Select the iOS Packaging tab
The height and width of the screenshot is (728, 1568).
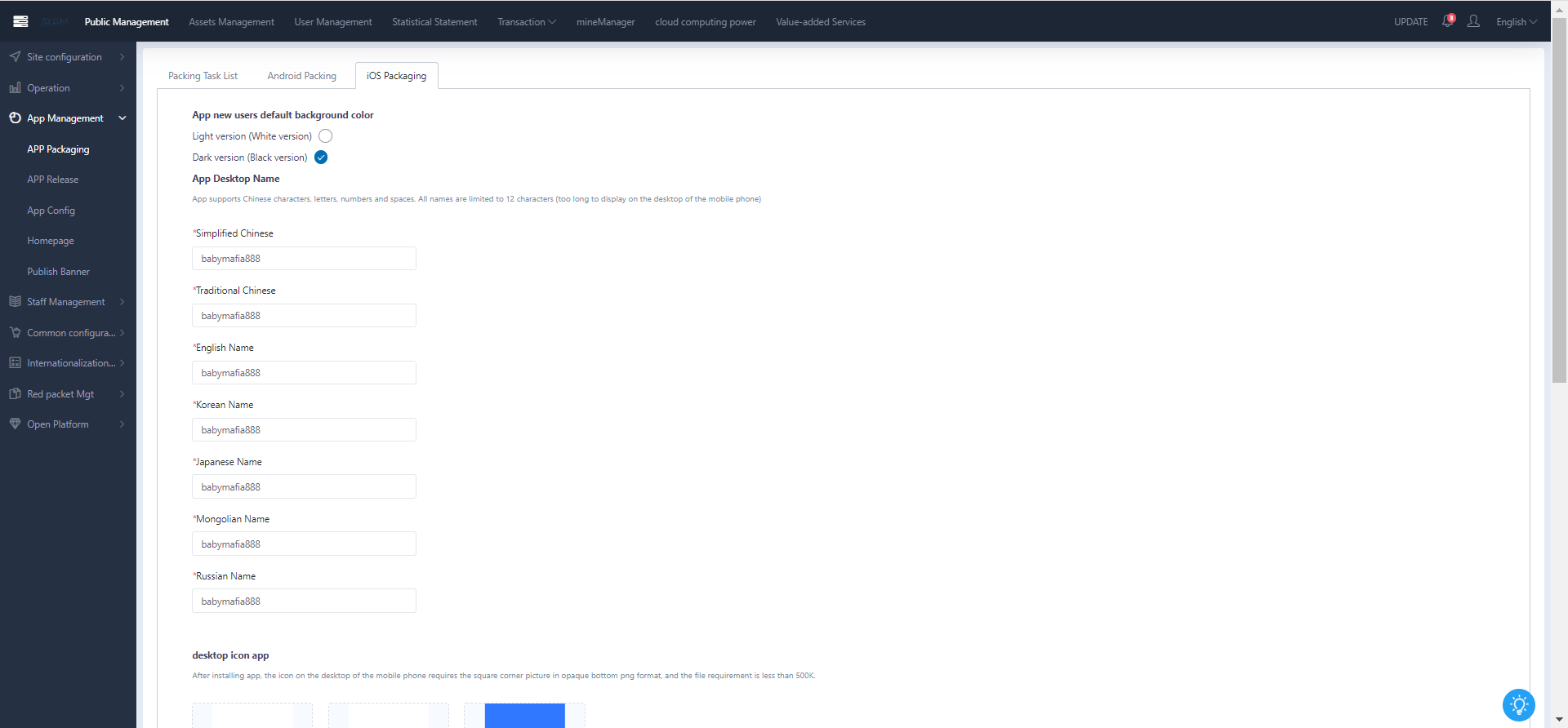pos(396,76)
